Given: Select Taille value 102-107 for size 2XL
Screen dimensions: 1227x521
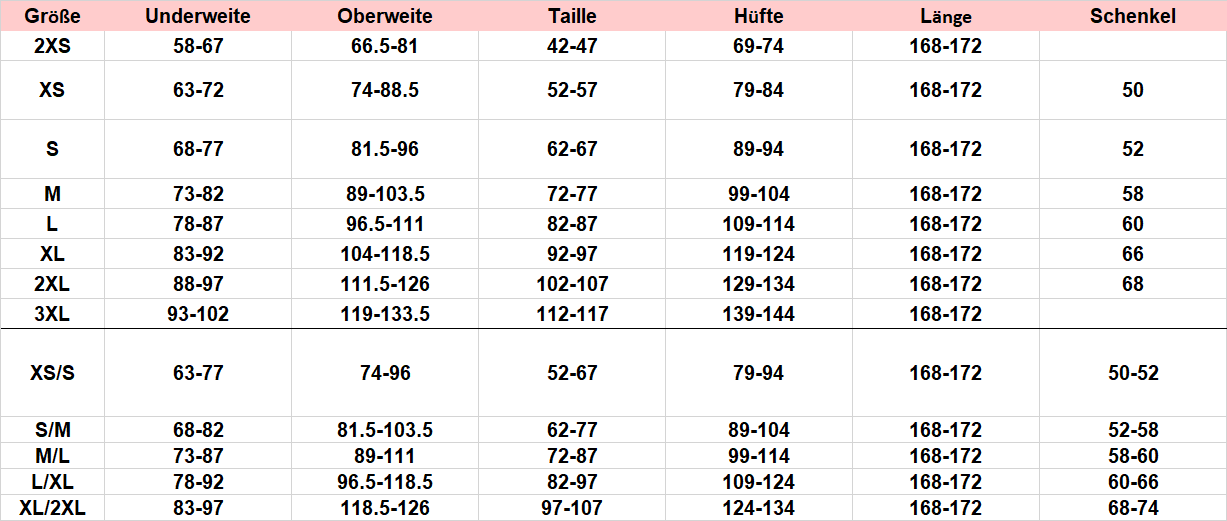Looking at the screenshot, I should point(572,284).
